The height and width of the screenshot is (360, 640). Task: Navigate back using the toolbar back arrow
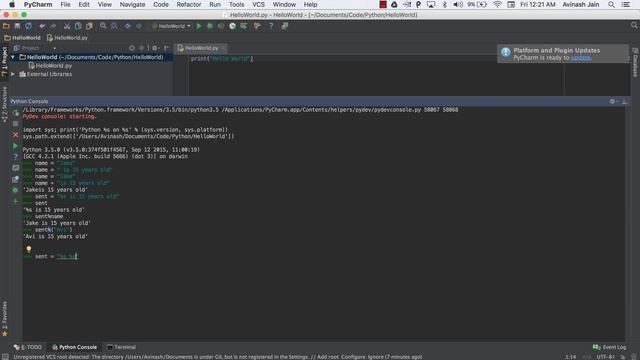pyautogui.click(x=128, y=26)
